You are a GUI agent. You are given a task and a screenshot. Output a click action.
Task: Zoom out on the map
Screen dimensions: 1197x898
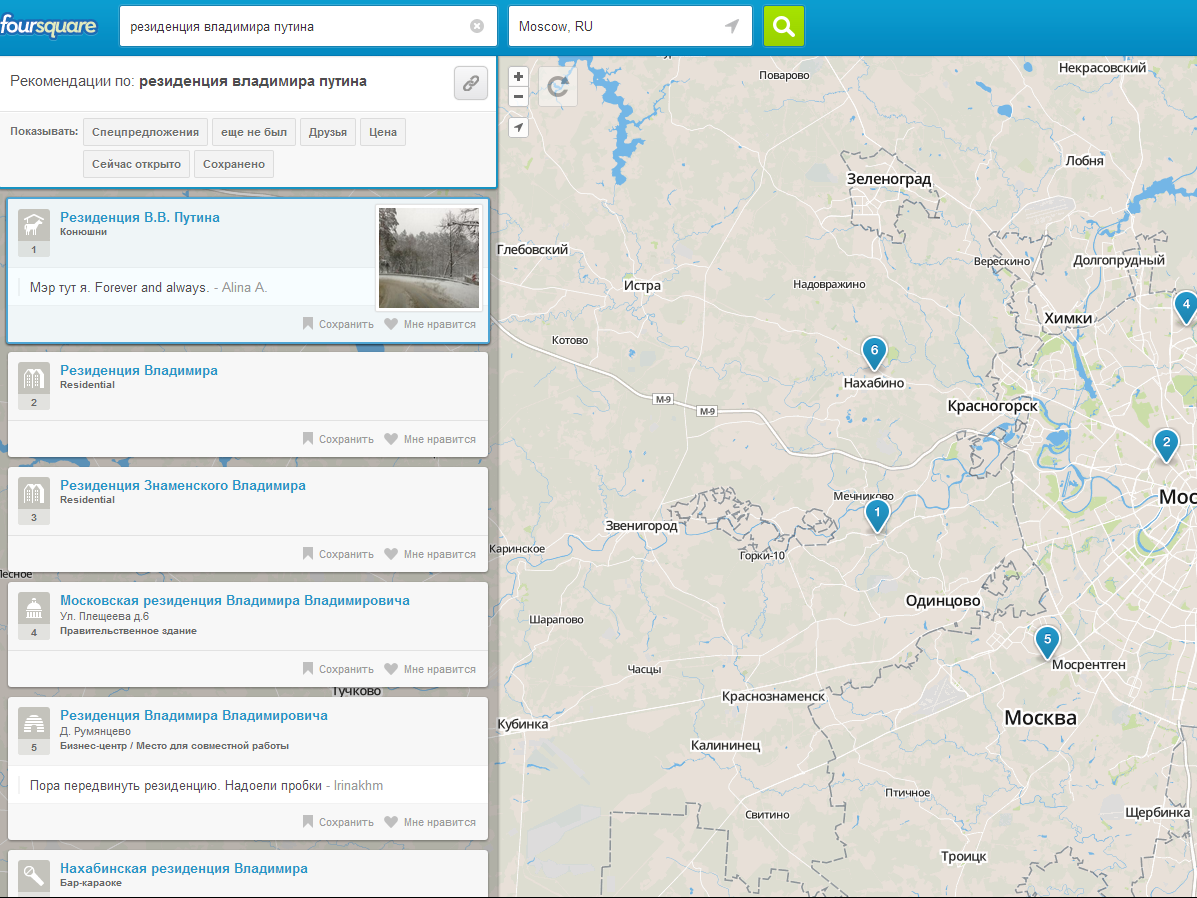coord(518,97)
